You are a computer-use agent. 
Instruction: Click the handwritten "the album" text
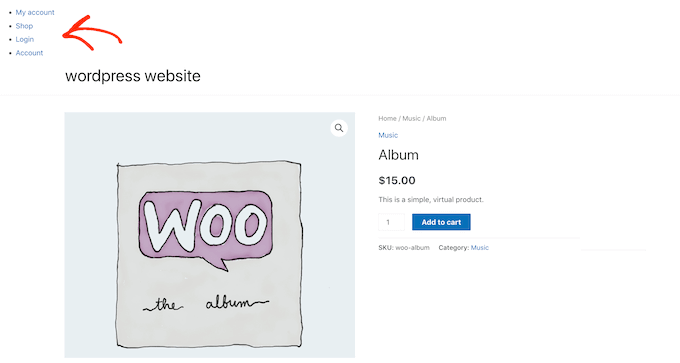tap(206, 303)
